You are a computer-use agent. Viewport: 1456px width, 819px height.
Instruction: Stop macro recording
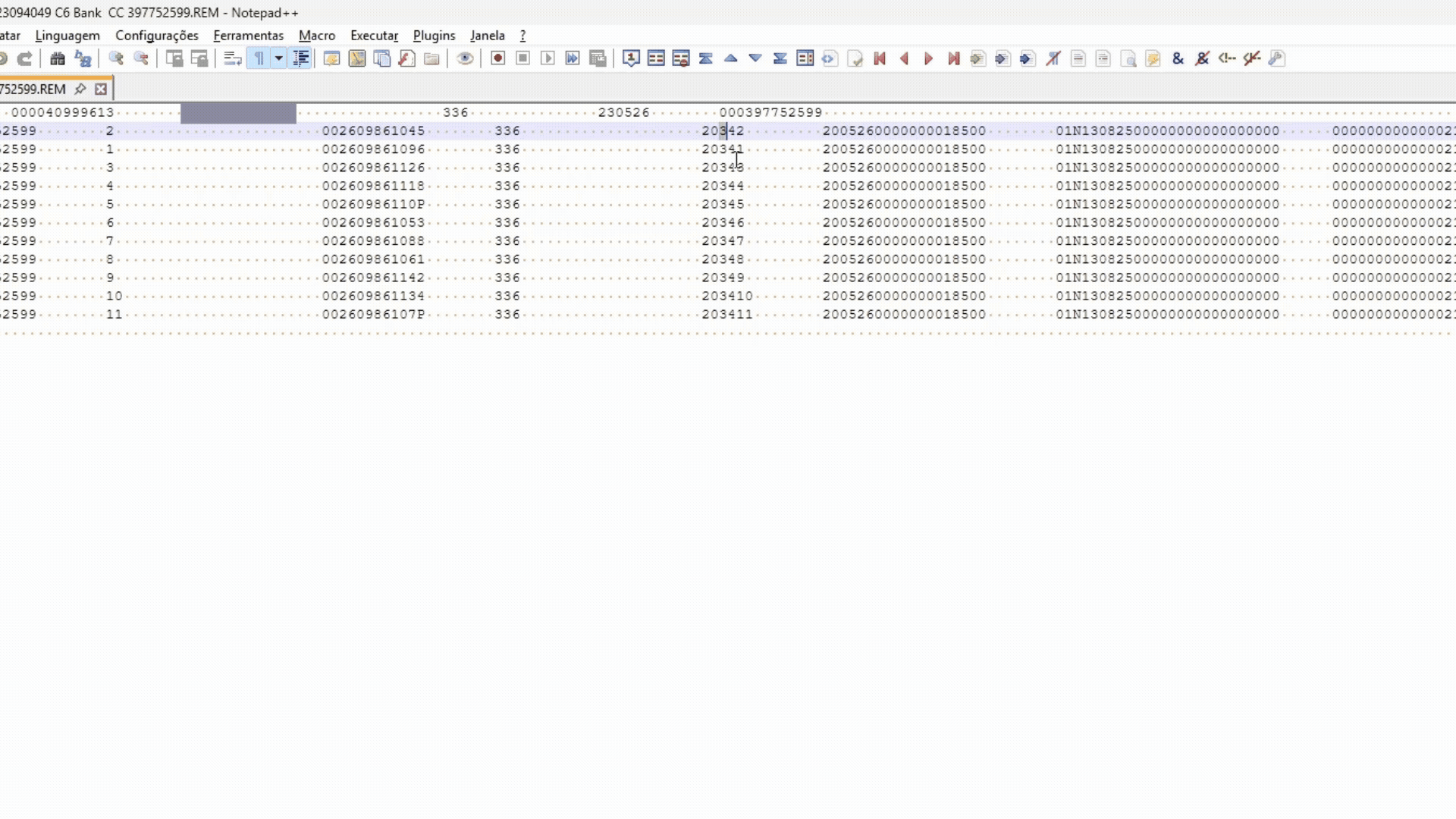pos(523,58)
